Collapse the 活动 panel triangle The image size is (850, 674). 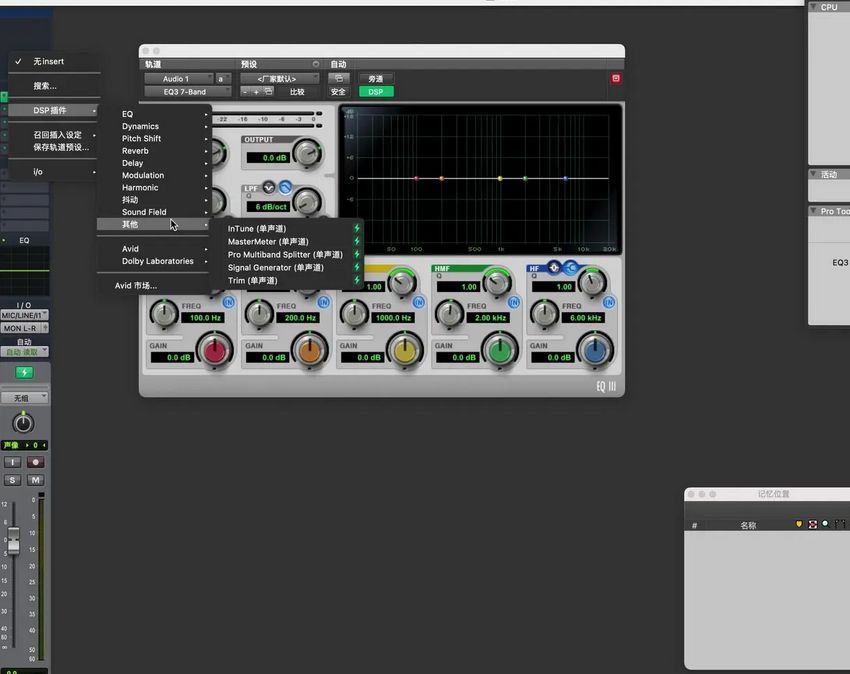click(813, 174)
